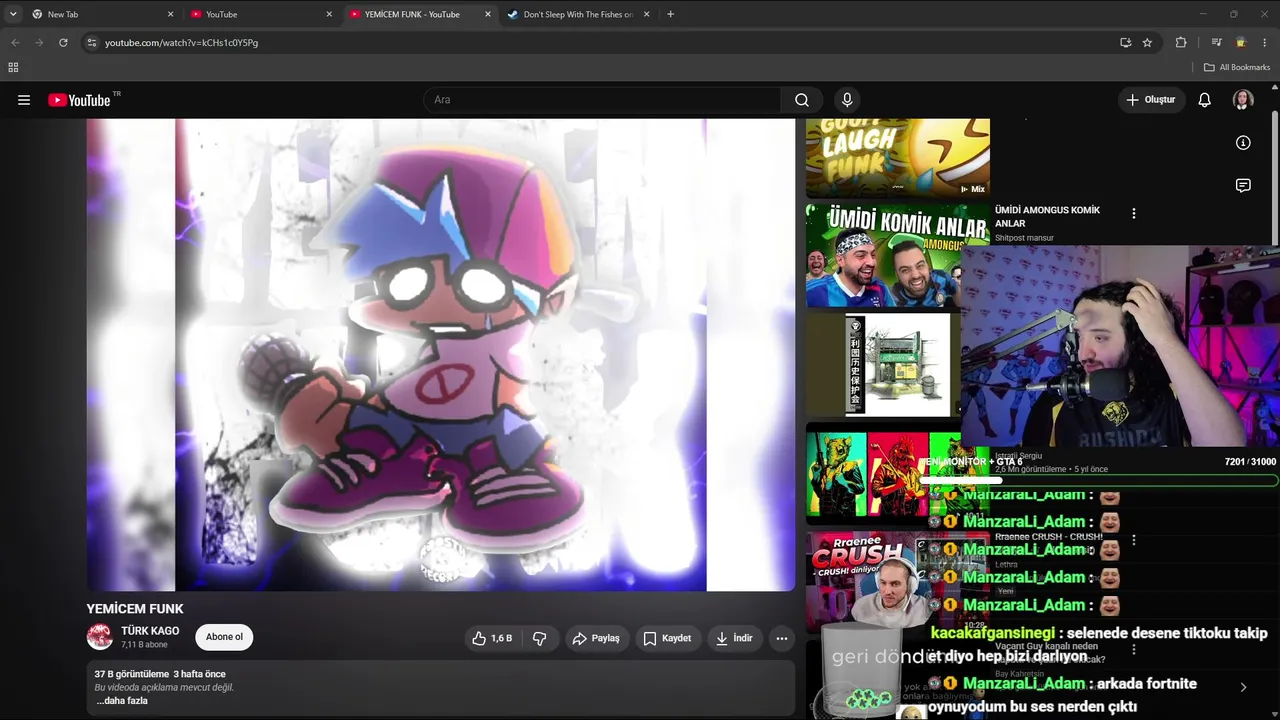Open the Don't Sleep With The Fishes tab
The height and width of the screenshot is (720, 1280).
pyautogui.click(x=580, y=14)
